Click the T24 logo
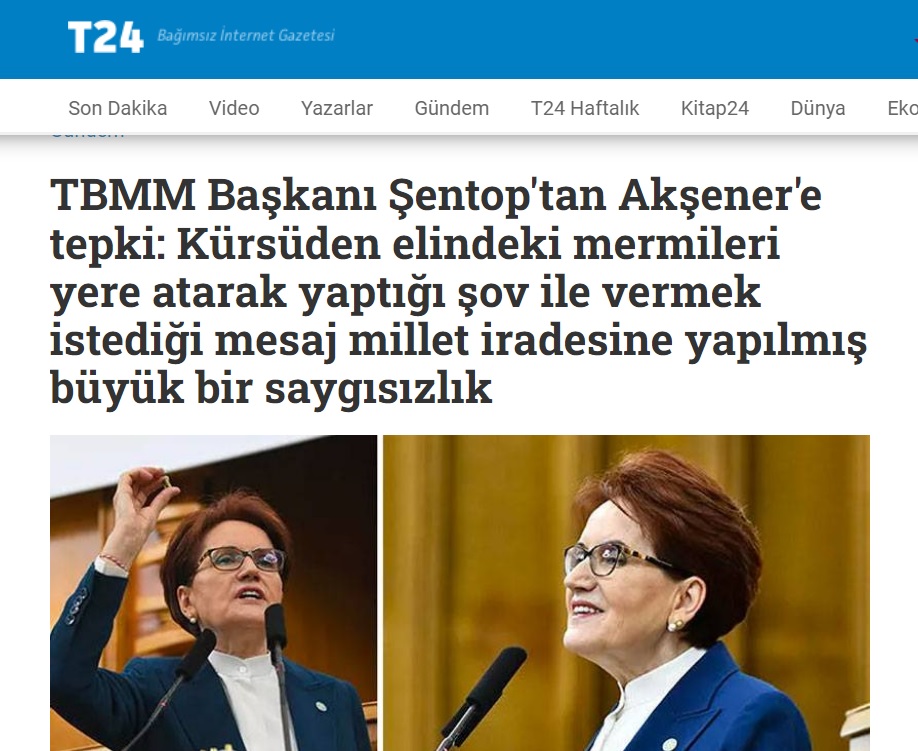 coord(105,36)
